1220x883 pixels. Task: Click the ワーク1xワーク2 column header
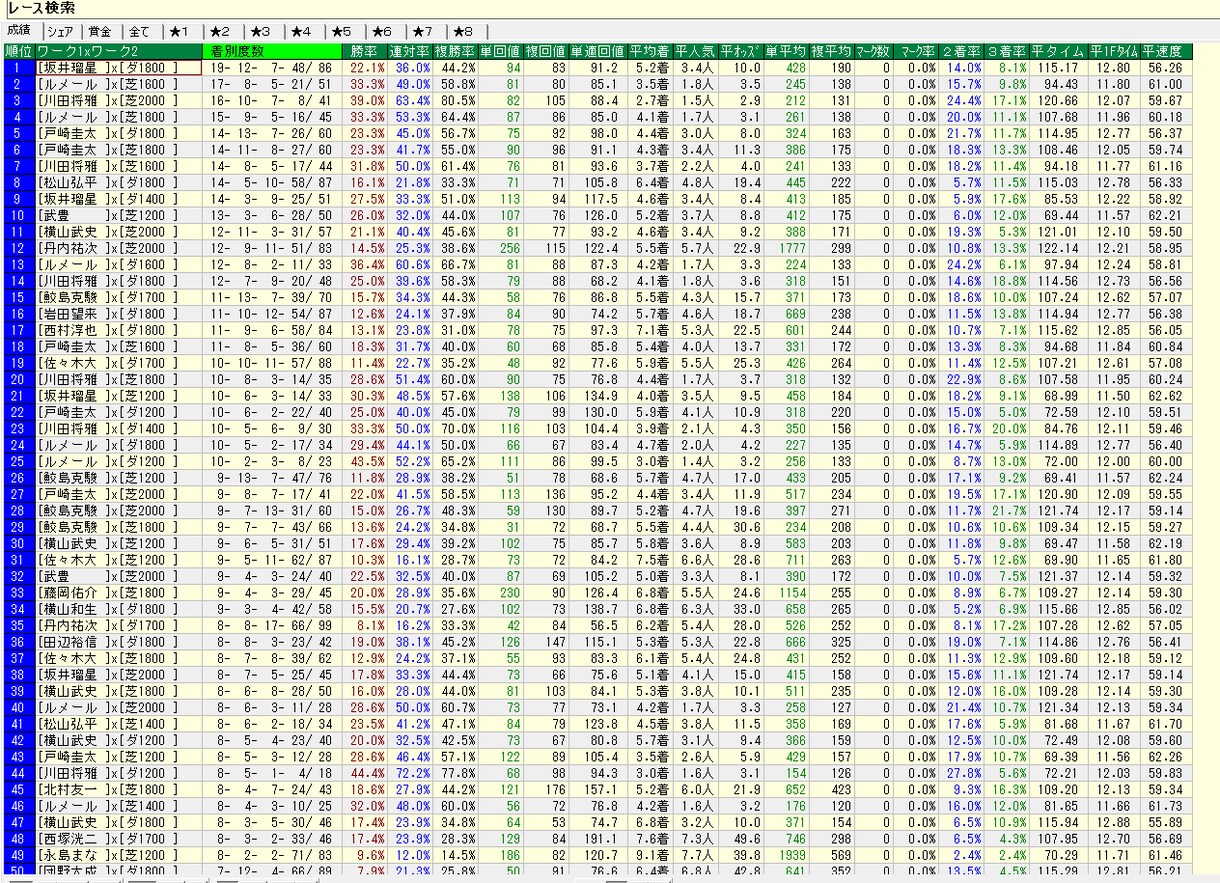[119, 51]
